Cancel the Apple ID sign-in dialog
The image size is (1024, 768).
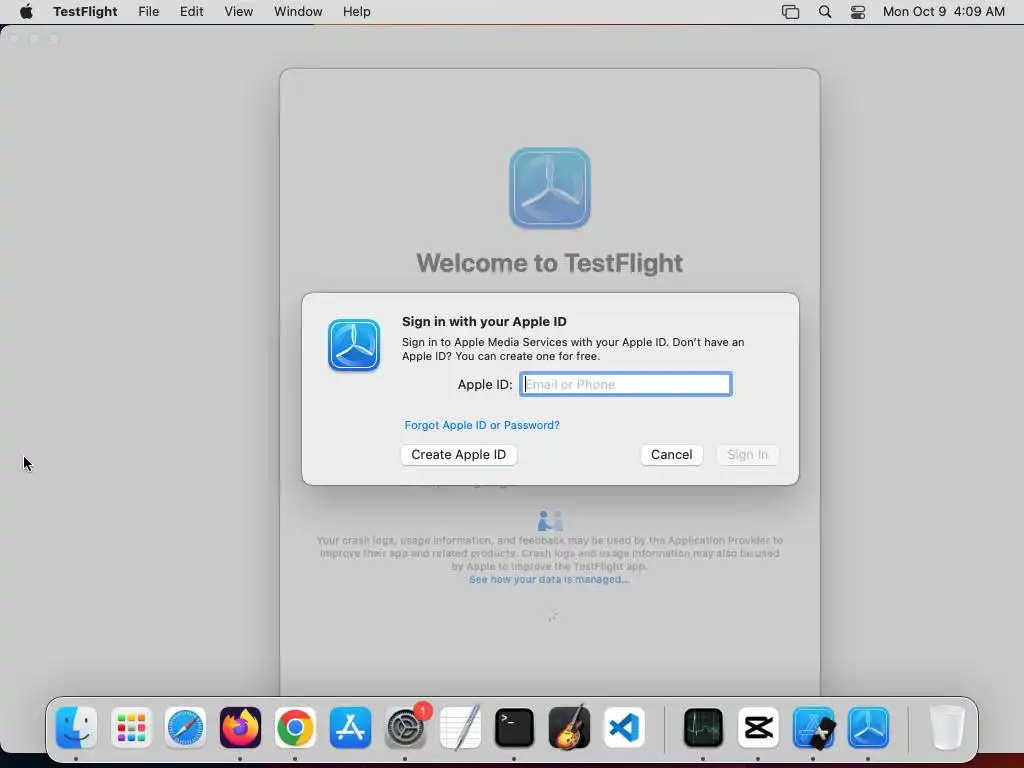coord(671,455)
